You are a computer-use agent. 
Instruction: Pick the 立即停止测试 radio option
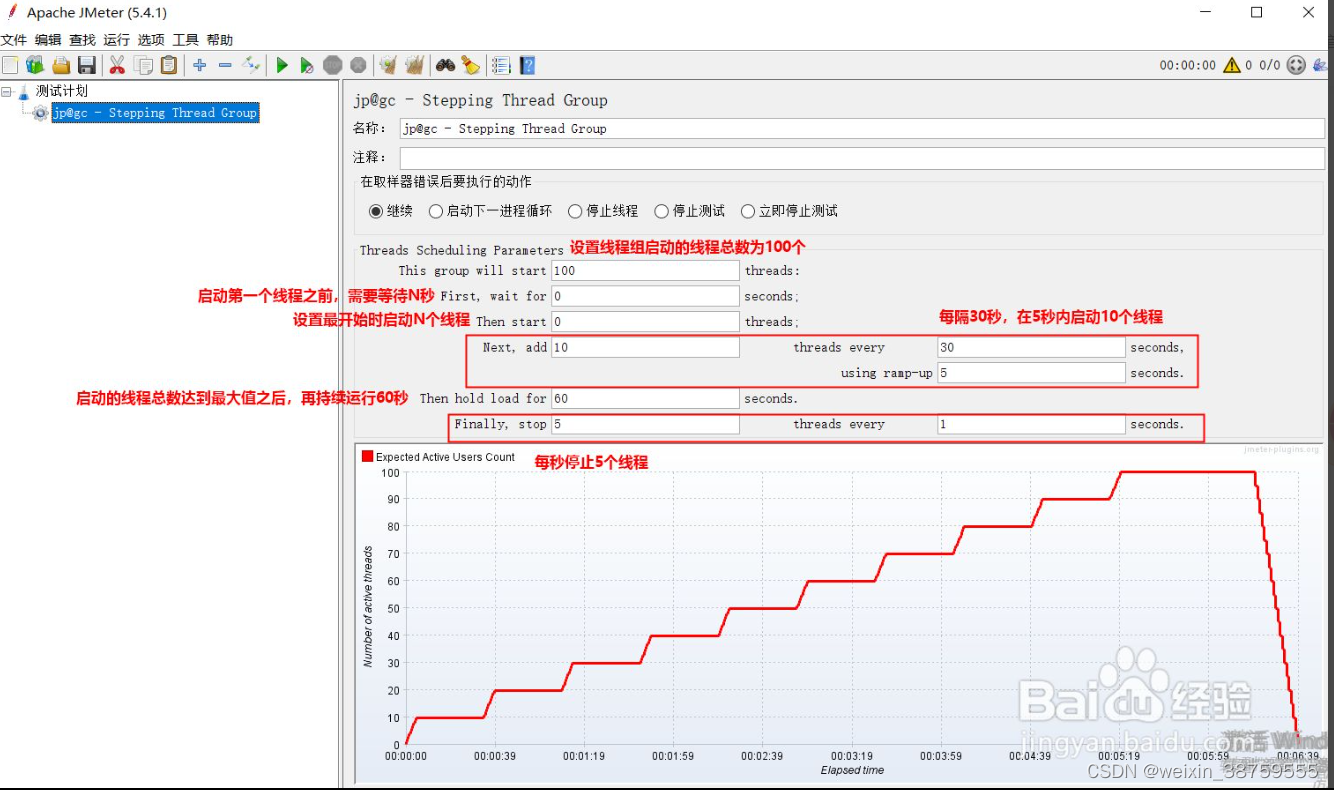tap(748, 211)
